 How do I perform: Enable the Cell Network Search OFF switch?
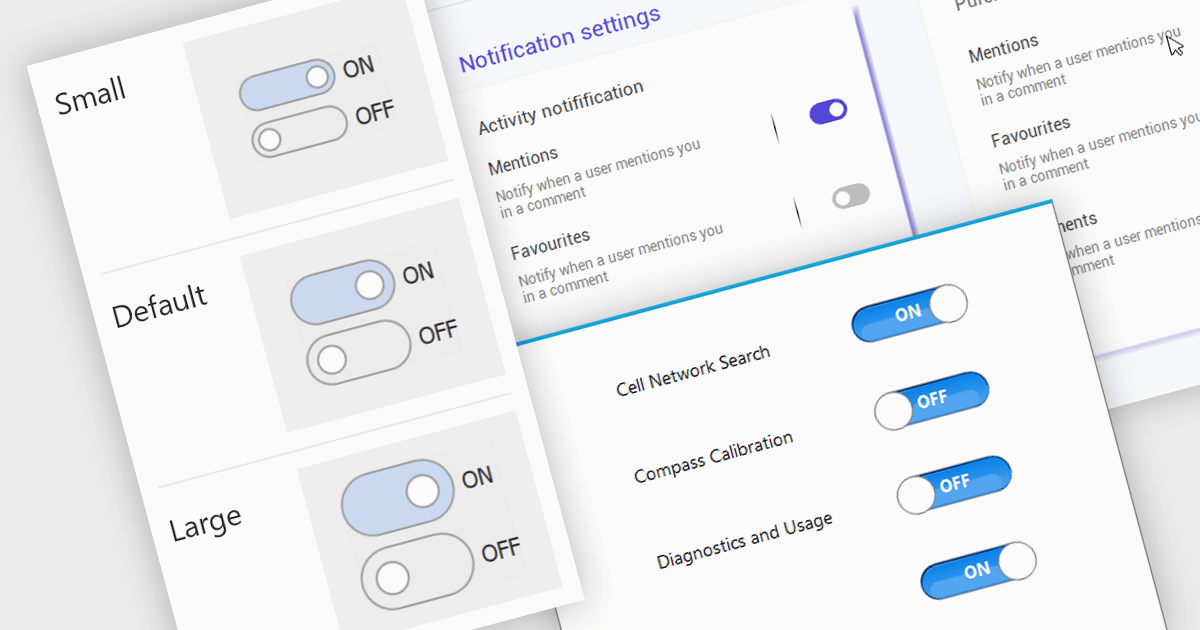click(x=931, y=401)
